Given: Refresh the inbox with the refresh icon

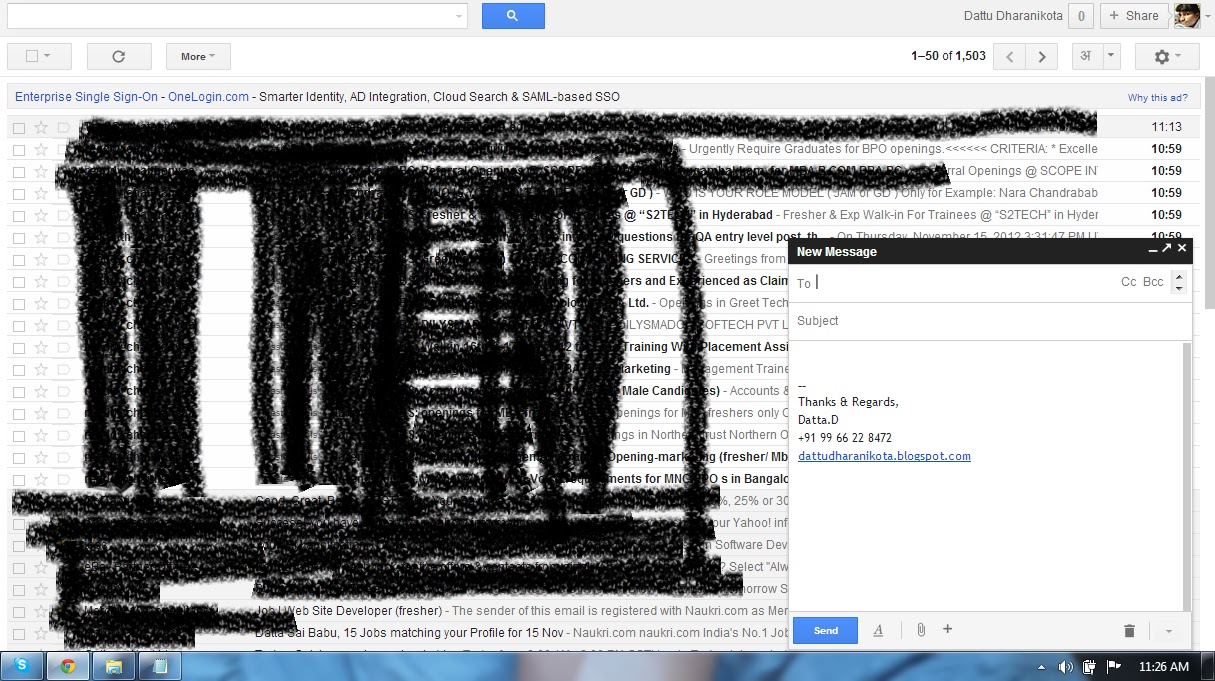Looking at the screenshot, I should point(119,56).
